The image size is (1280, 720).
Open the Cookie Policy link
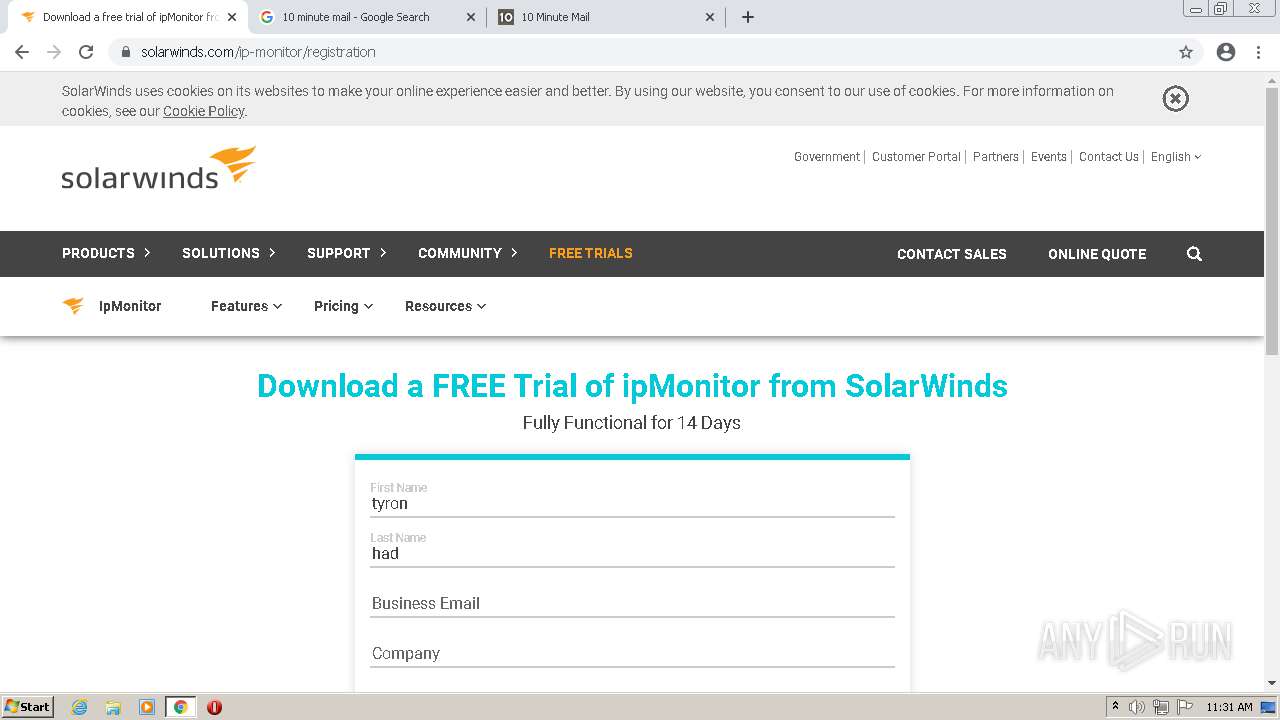click(204, 111)
